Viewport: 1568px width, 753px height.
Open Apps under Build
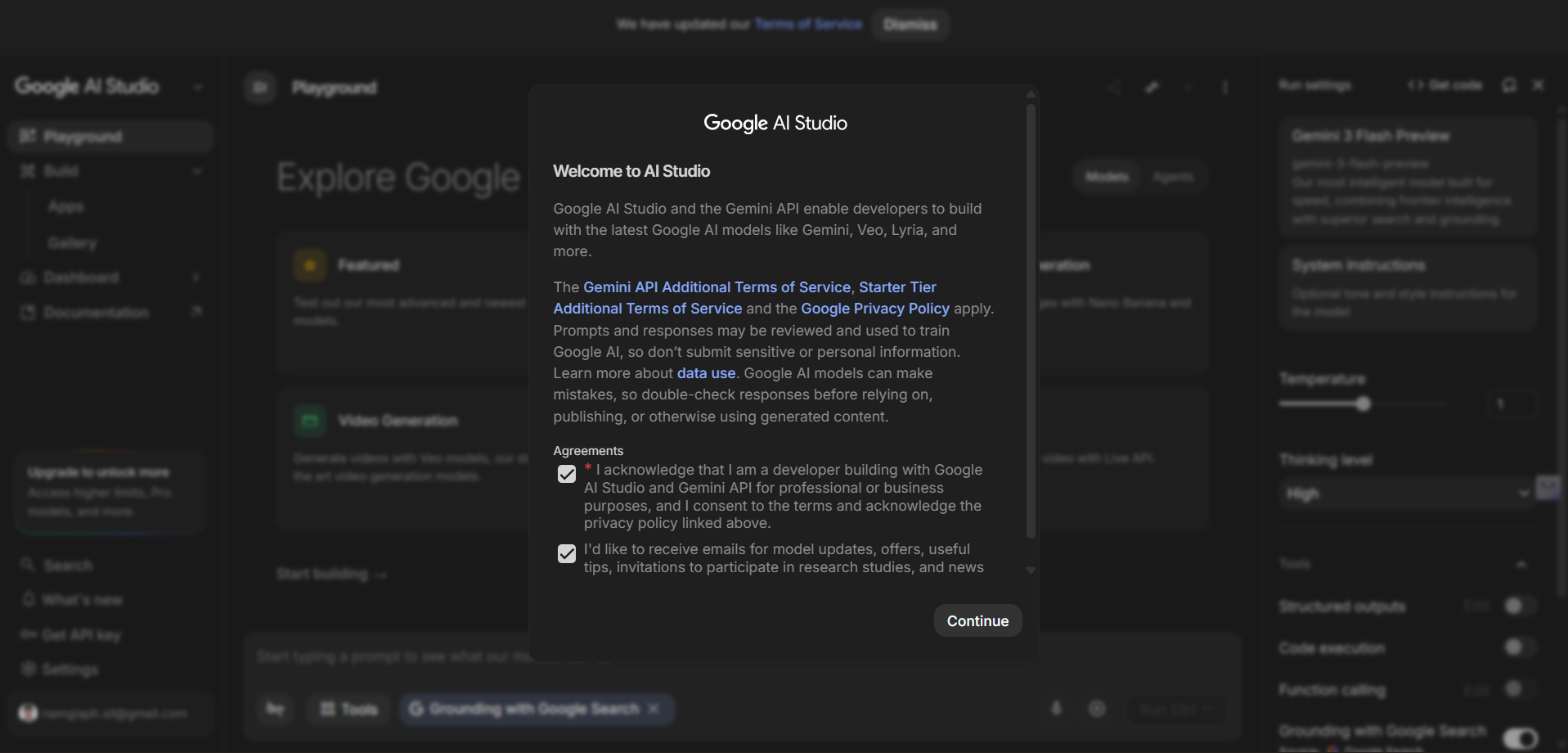(x=65, y=206)
